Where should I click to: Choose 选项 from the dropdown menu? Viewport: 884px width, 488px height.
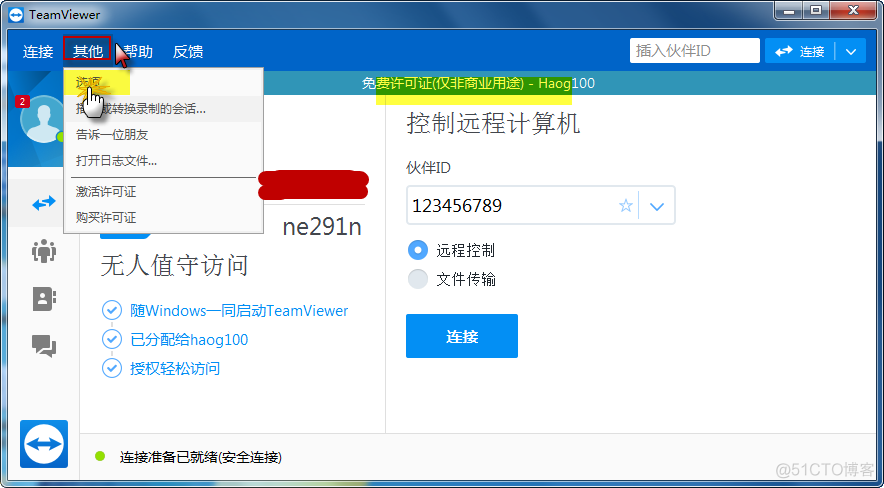click(163, 83)
